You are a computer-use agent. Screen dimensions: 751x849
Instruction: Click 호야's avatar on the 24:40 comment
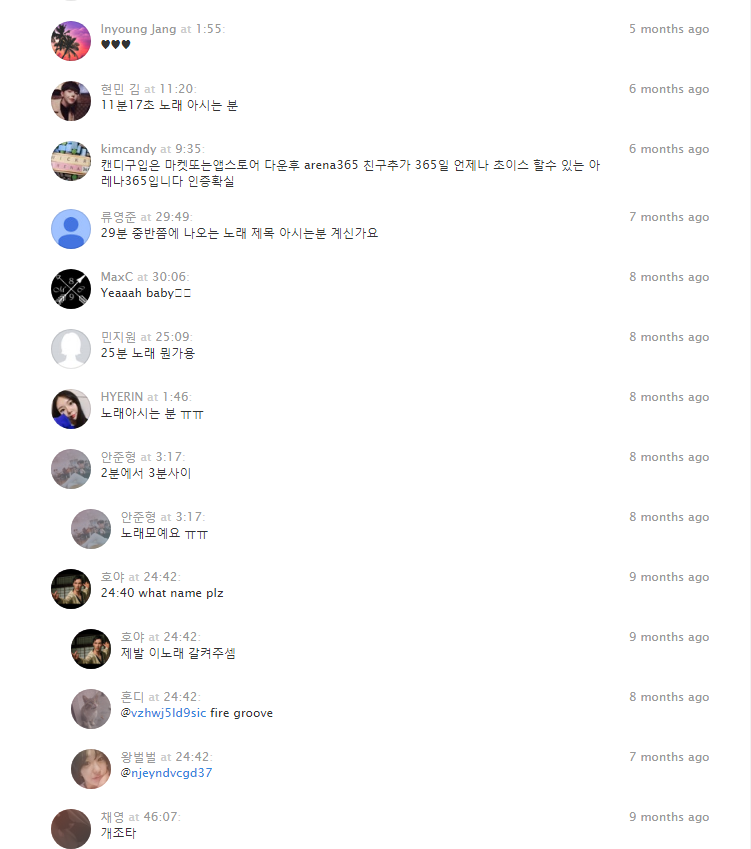coord(71,589)
